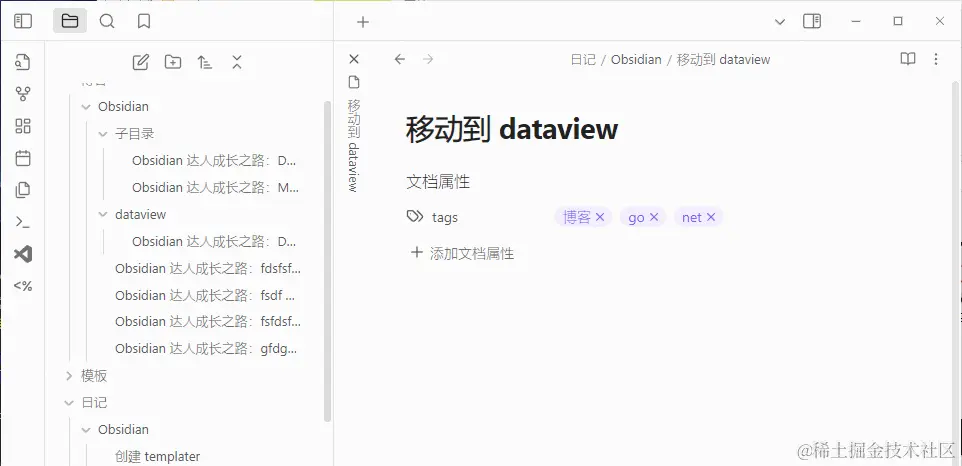Click 移动到 dataview in breadcrumb
Viewport: 962px width, 466px height.
(x=723, y=59)
